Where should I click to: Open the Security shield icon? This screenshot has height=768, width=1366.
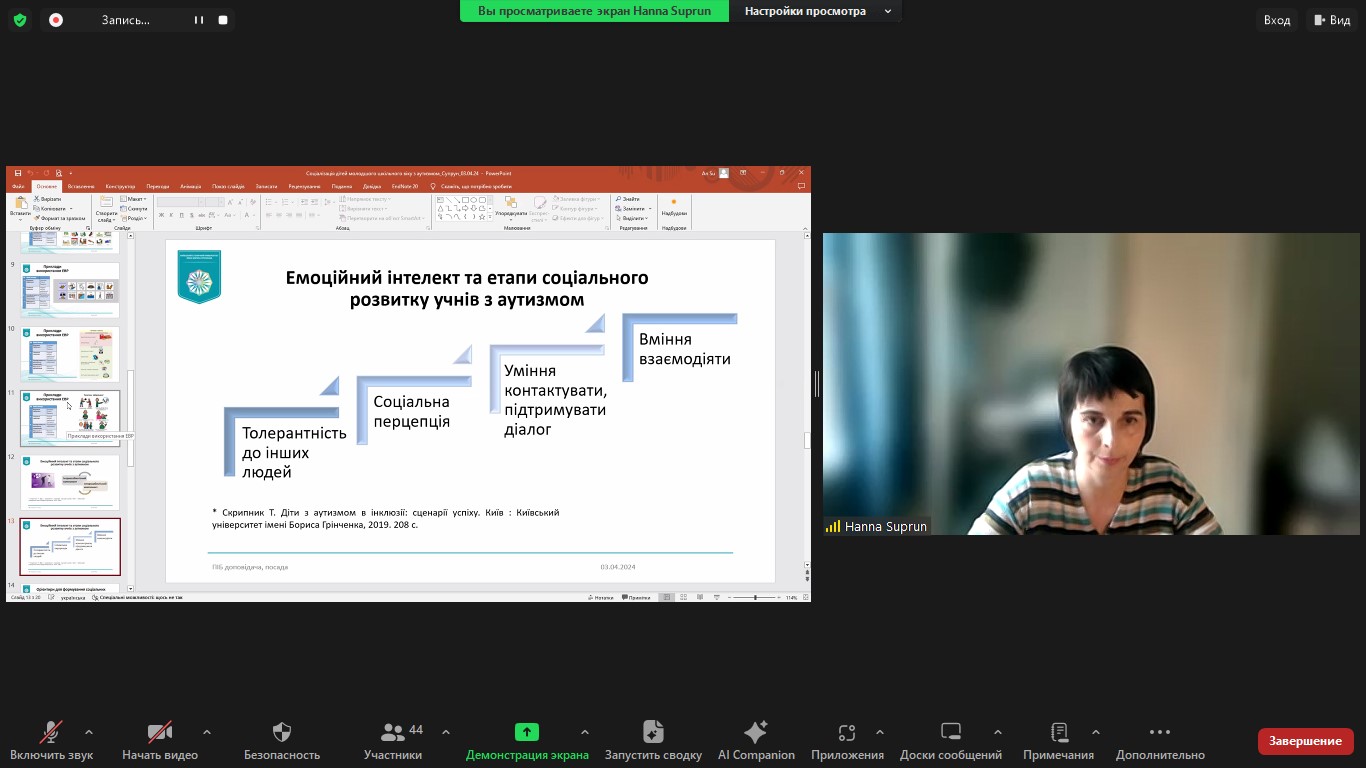[282, 732]
